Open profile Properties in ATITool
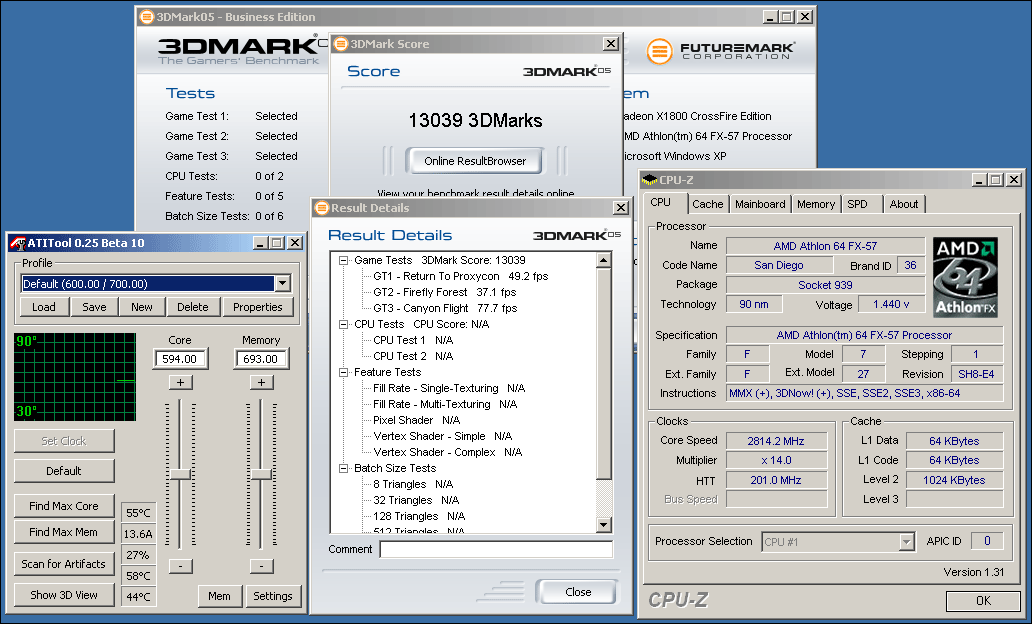 tap(257, 307)
